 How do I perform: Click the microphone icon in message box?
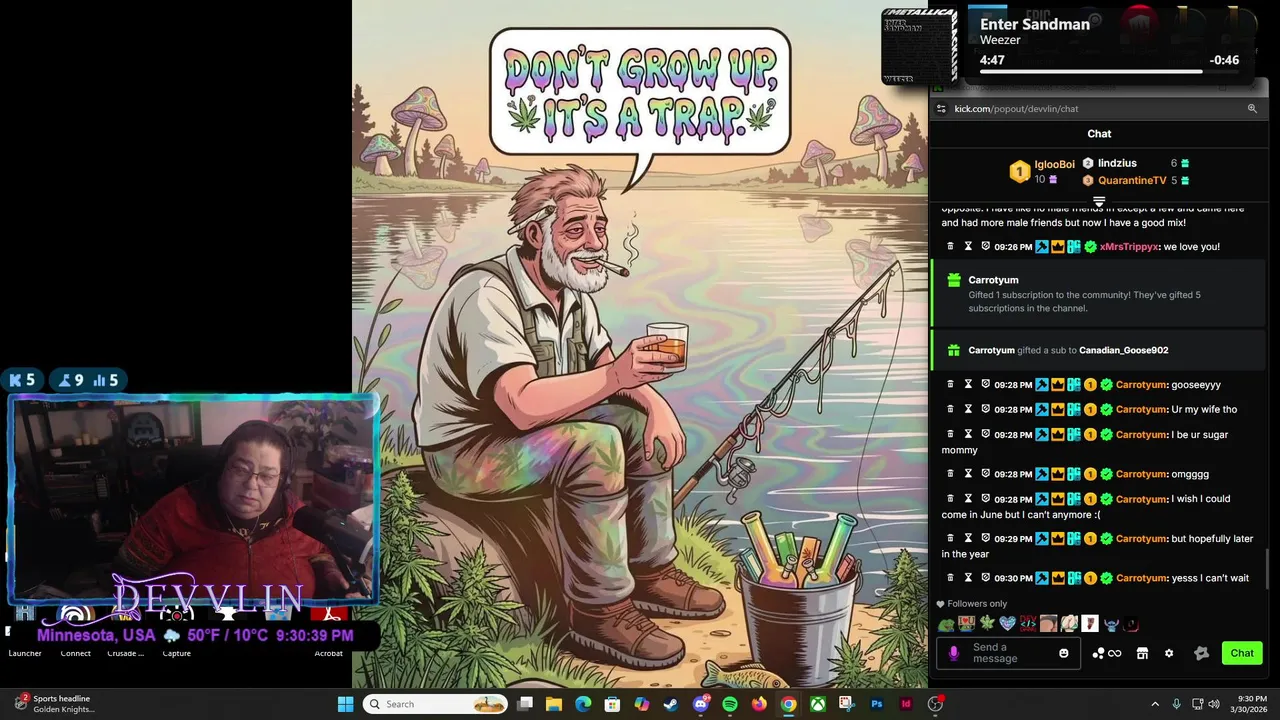[954, 653]
